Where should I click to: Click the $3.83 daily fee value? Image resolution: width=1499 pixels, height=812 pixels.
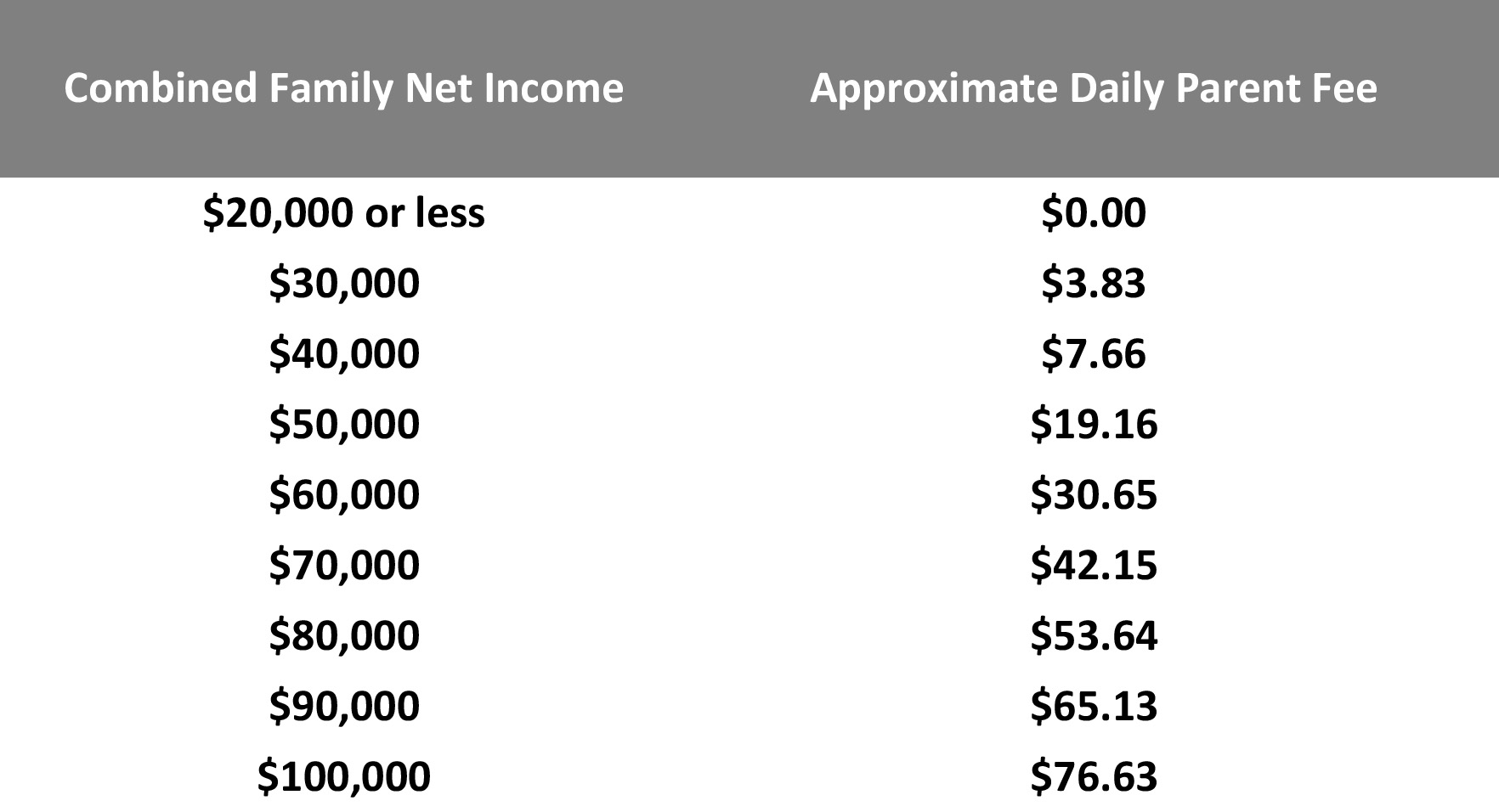pyautogui.click(x=1094, y=283)
